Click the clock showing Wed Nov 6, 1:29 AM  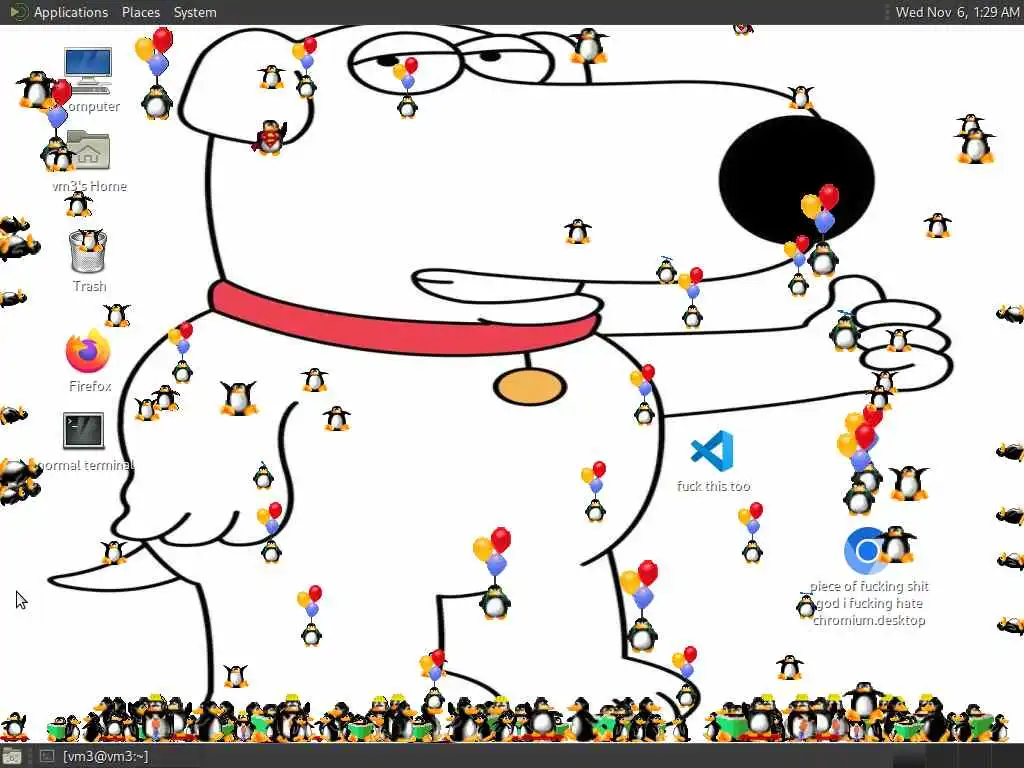point(957,12)
